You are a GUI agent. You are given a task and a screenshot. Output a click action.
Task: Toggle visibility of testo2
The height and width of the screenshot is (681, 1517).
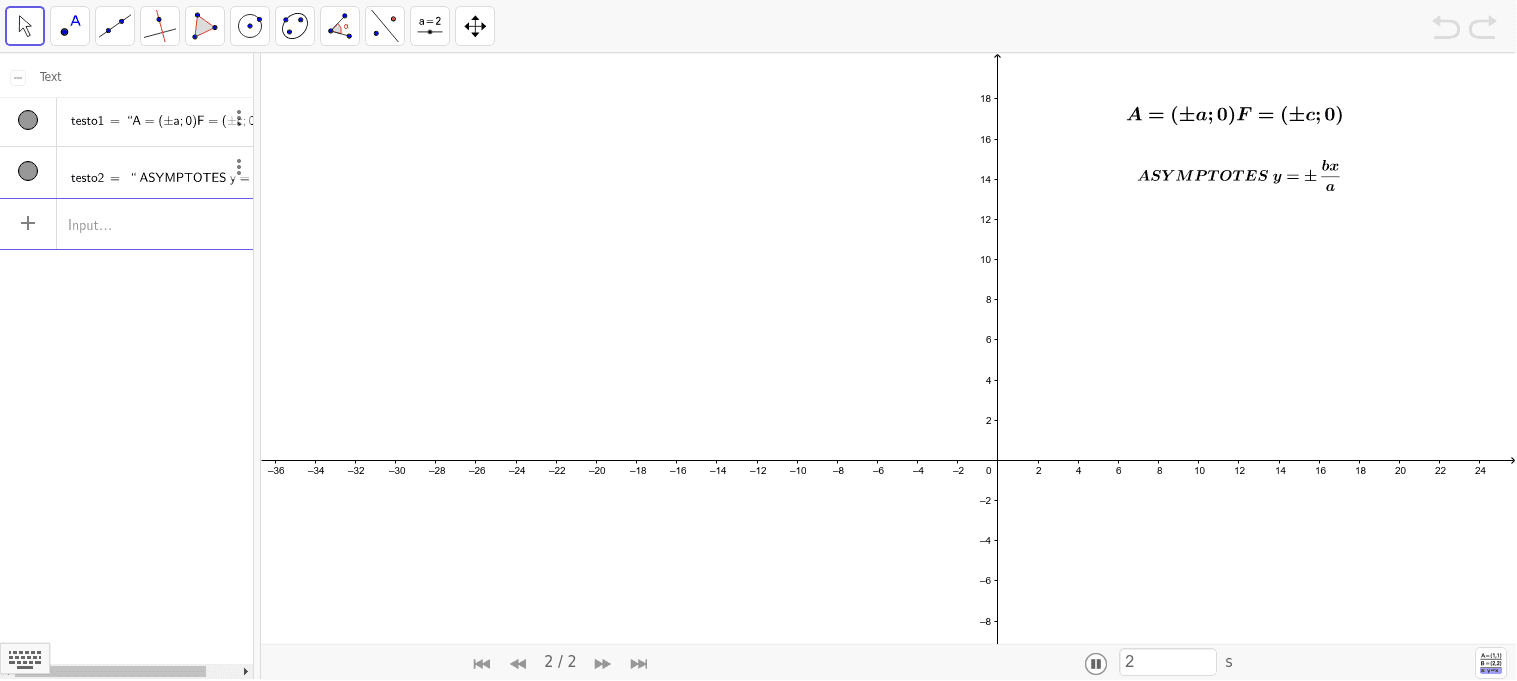(28, 171)
